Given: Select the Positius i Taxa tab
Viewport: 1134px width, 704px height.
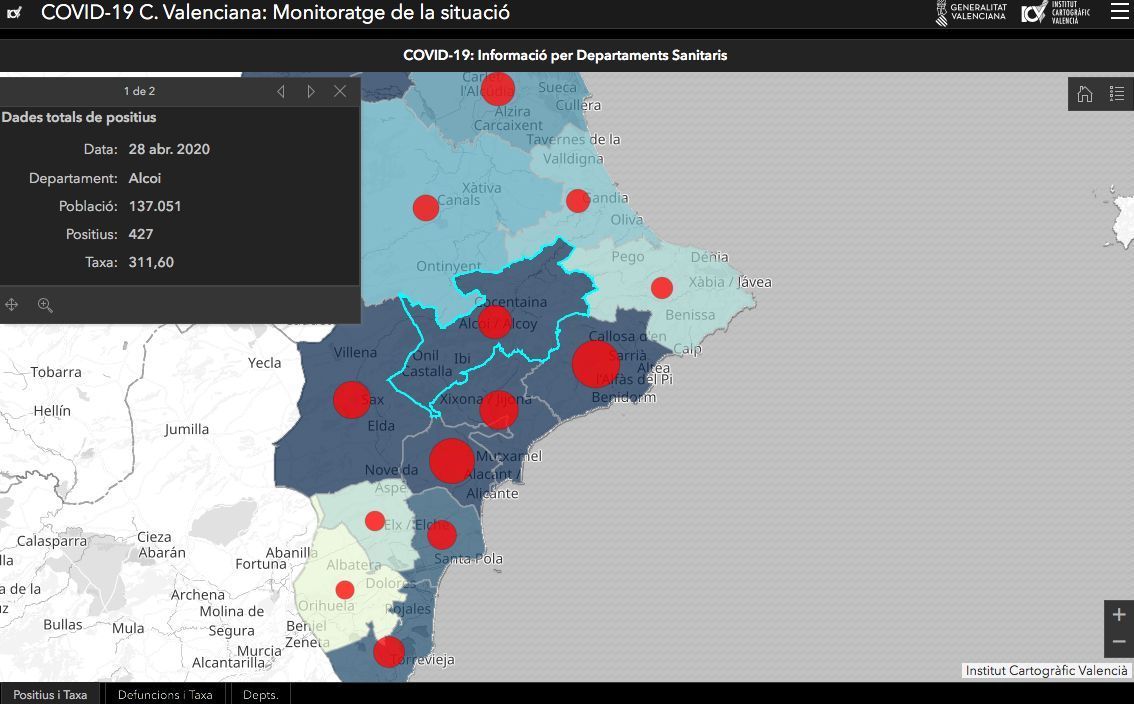Looking at the screenshot, I should pos(50,694).
